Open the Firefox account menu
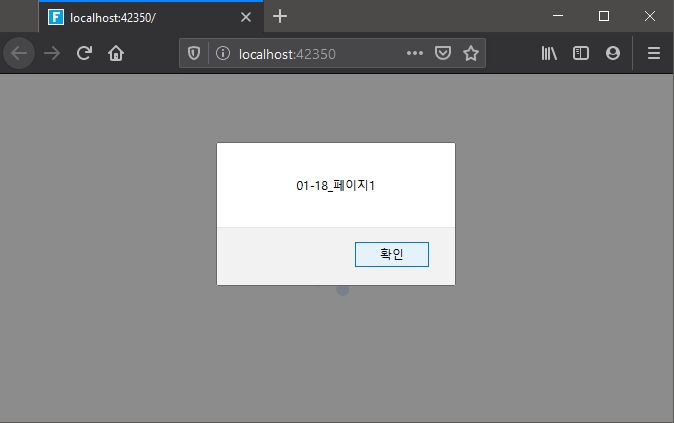This screenshot has width=674, height=423. coord(612,54)
